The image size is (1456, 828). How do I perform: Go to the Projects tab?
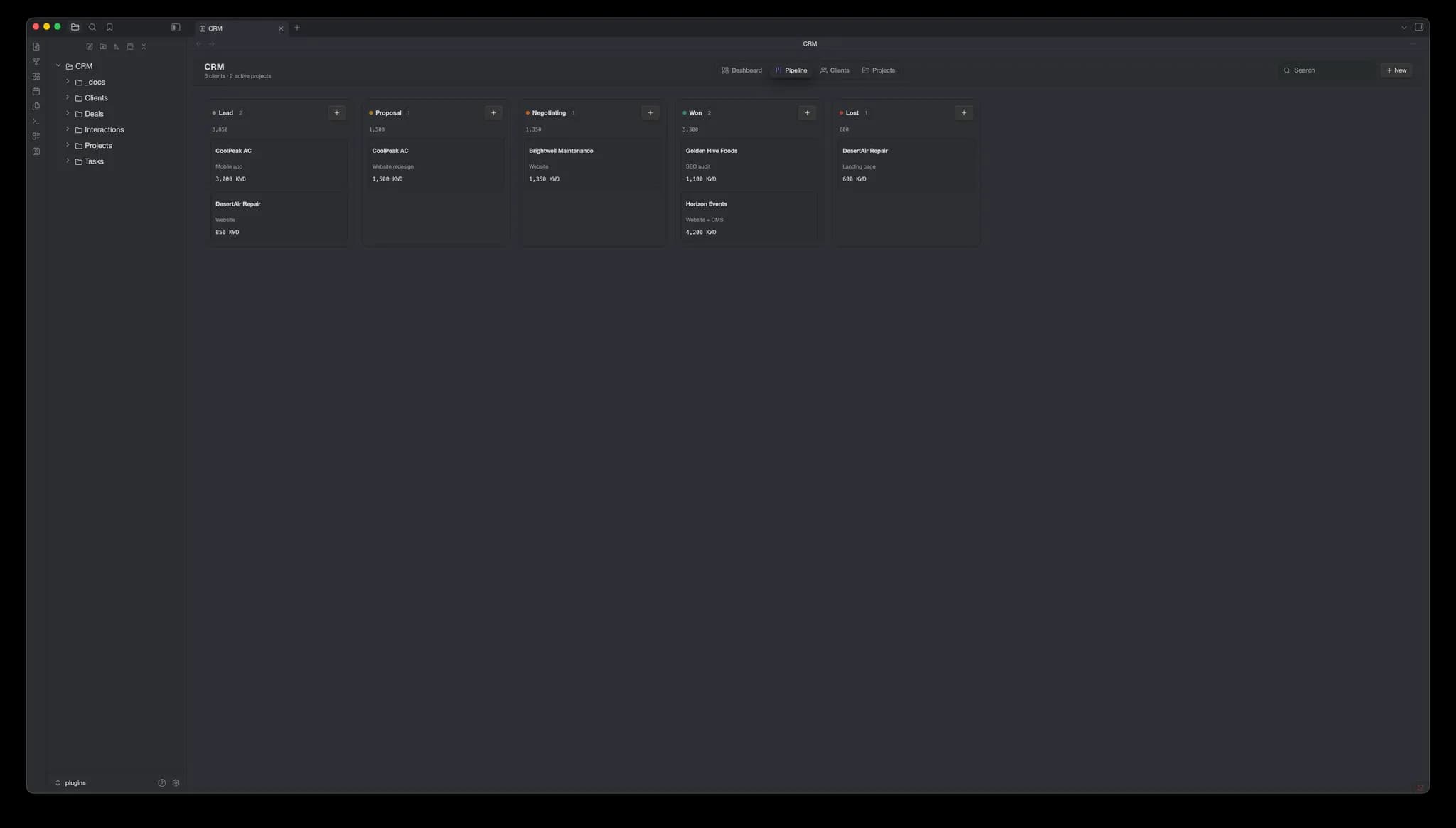(x=879, y=70)
